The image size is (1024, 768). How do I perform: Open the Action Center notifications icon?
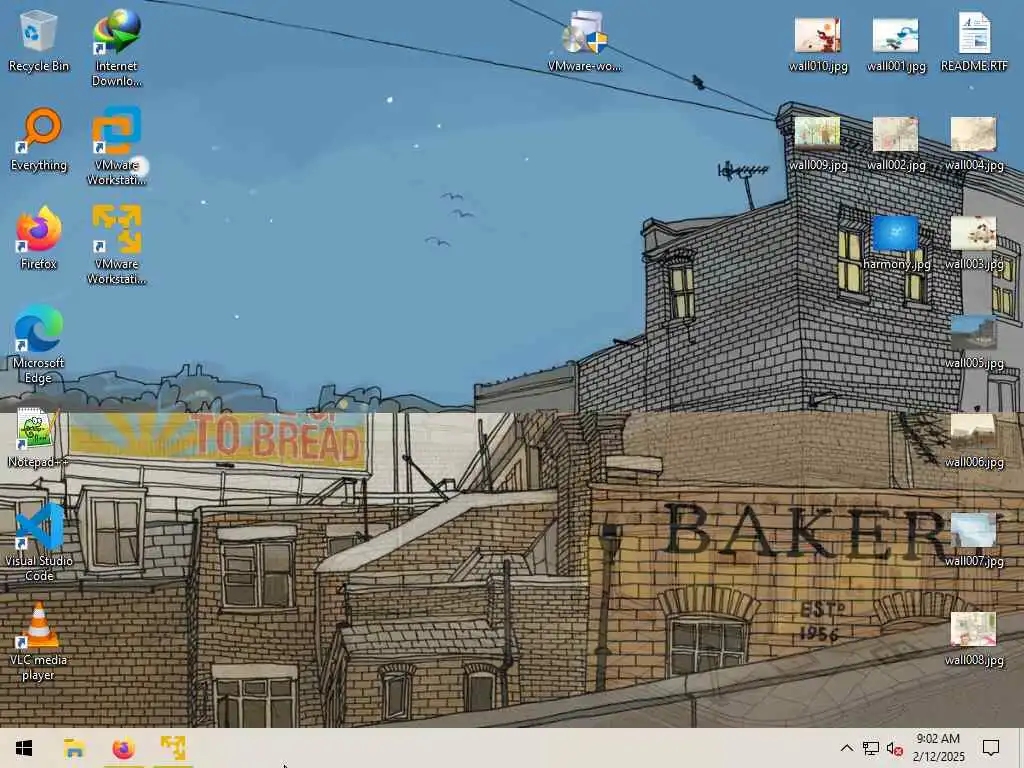point(991,748)
